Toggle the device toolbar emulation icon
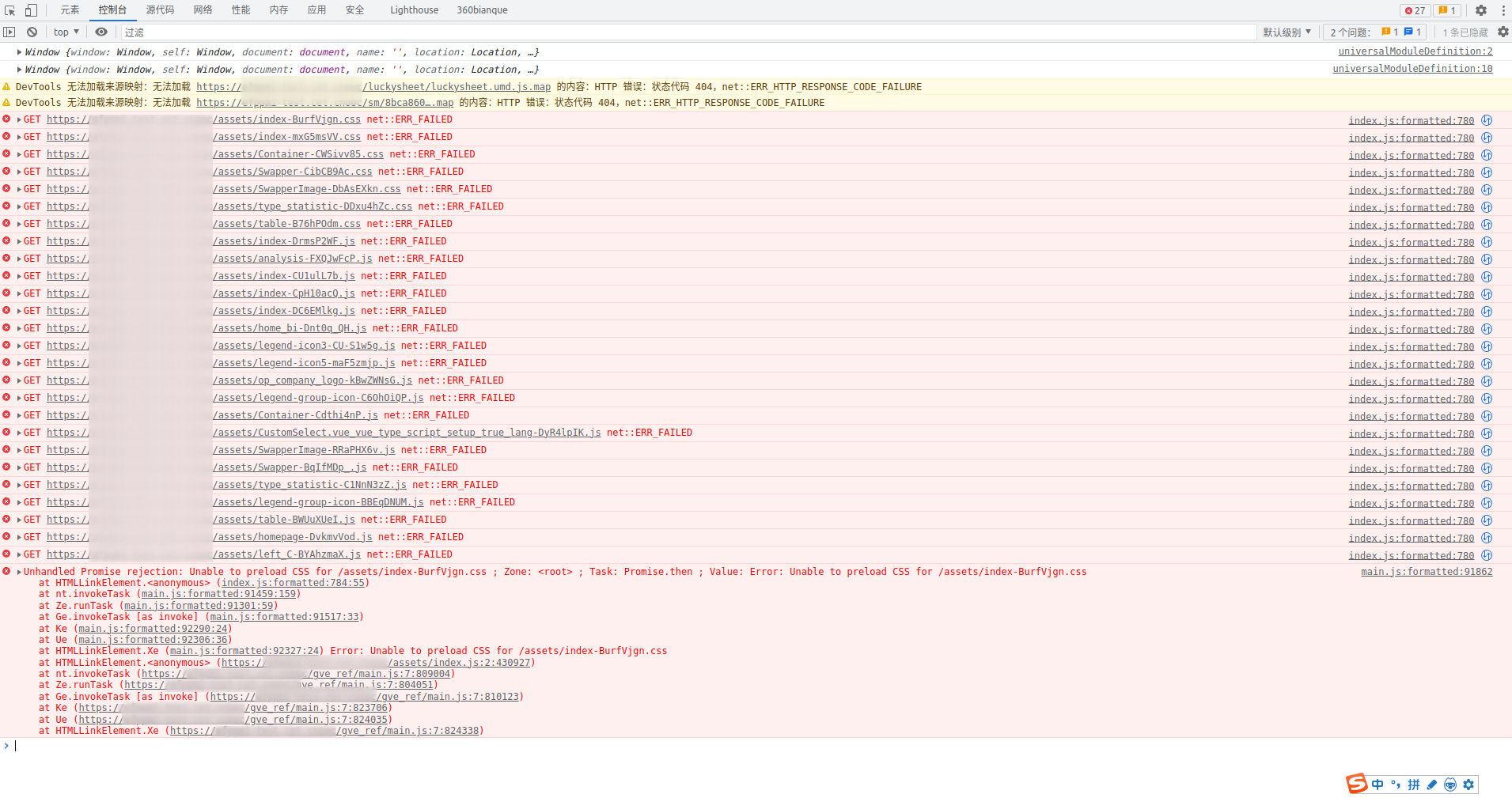The height and width of the screenshot is (798, 1512). (x=31, y=10)
